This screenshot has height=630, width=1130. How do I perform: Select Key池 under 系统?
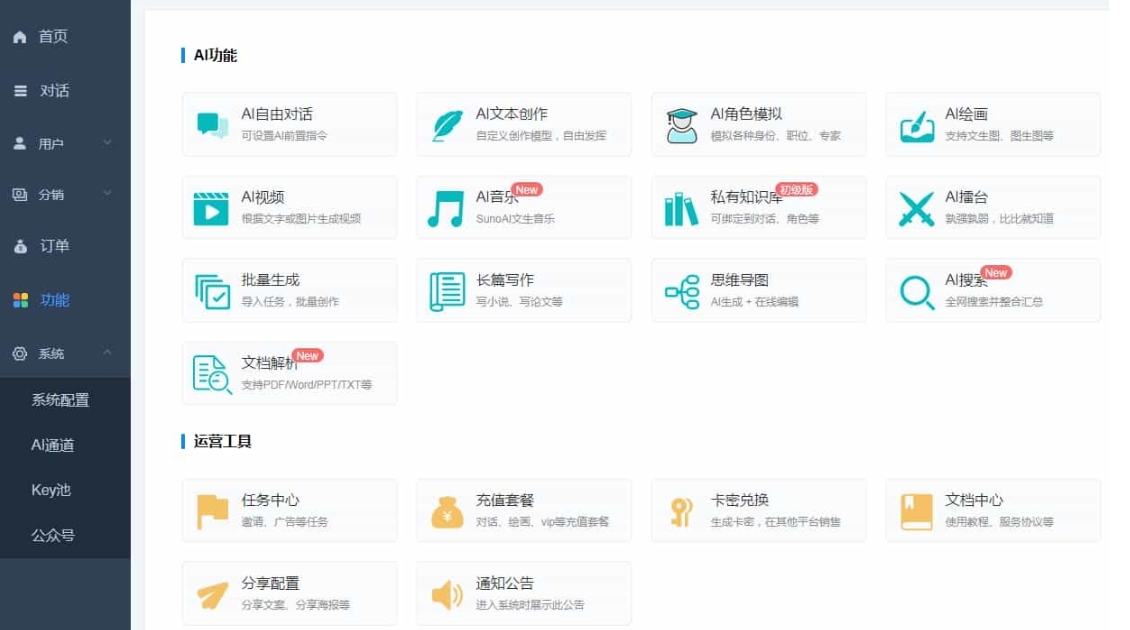(x=51, y=490)
